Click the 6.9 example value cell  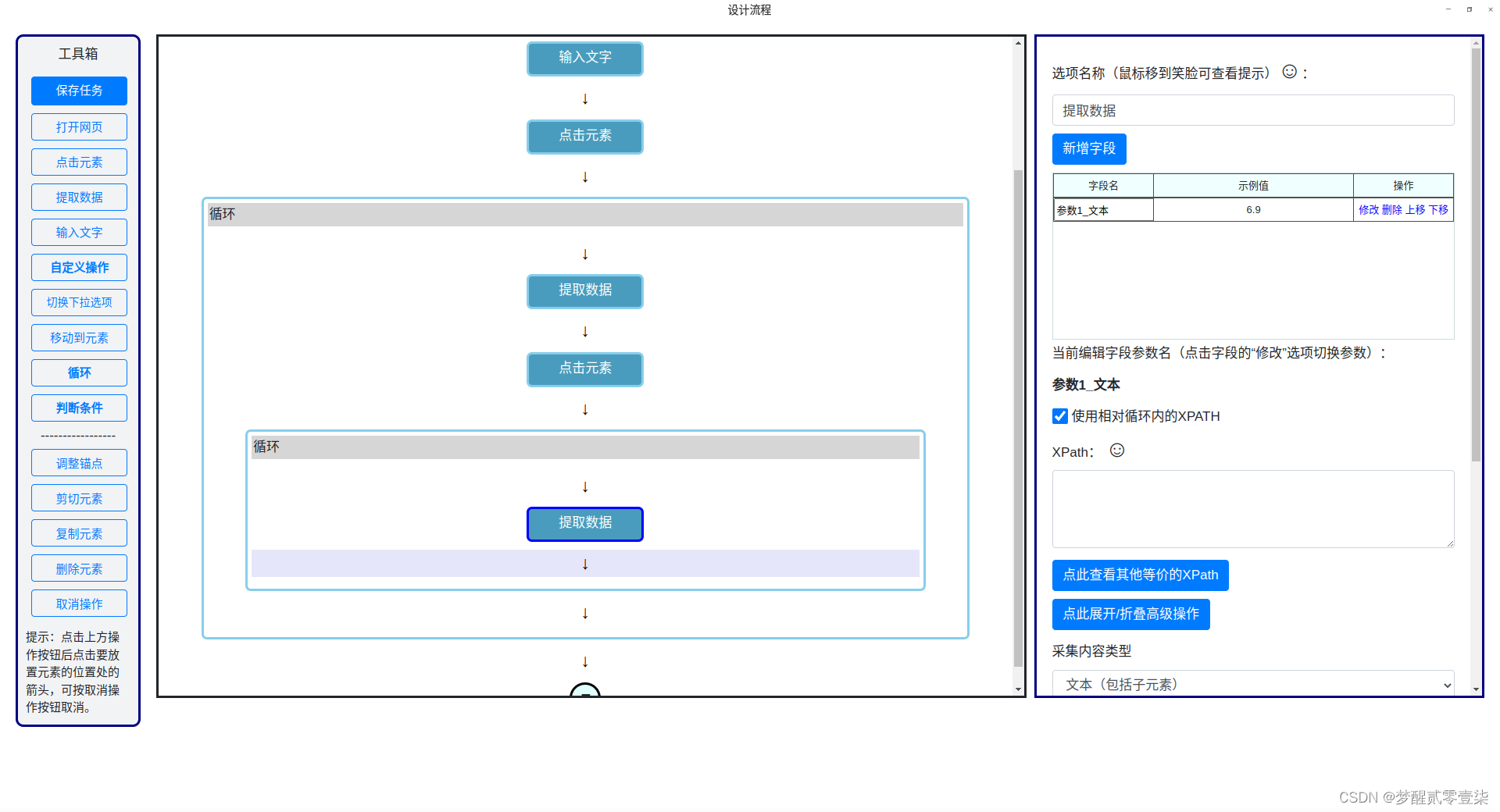pyautogui.click(x=1253, y=210)
